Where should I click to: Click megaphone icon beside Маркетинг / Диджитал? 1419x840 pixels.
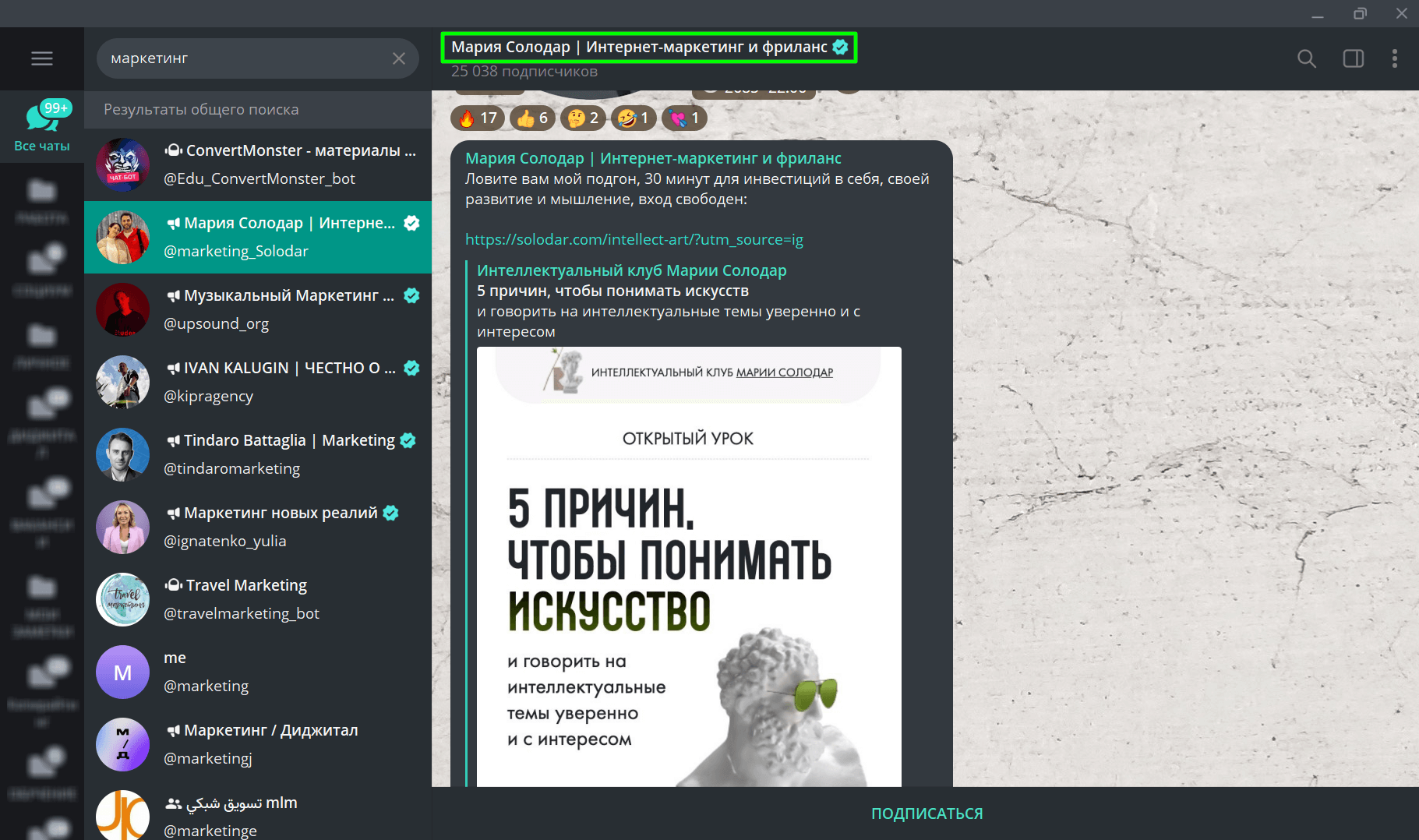click(x=173, y=730)
